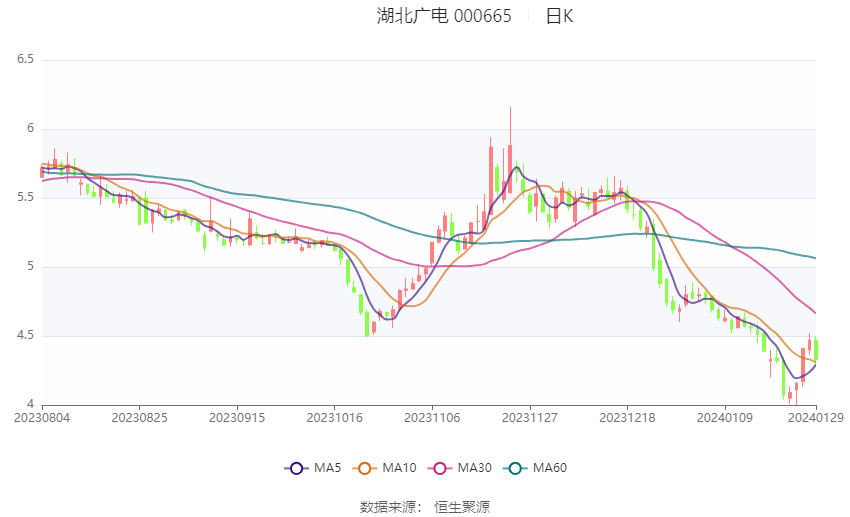850x517 pixels.
Task: Click the 5.5 price axis label
Action: tap(25, 197)
